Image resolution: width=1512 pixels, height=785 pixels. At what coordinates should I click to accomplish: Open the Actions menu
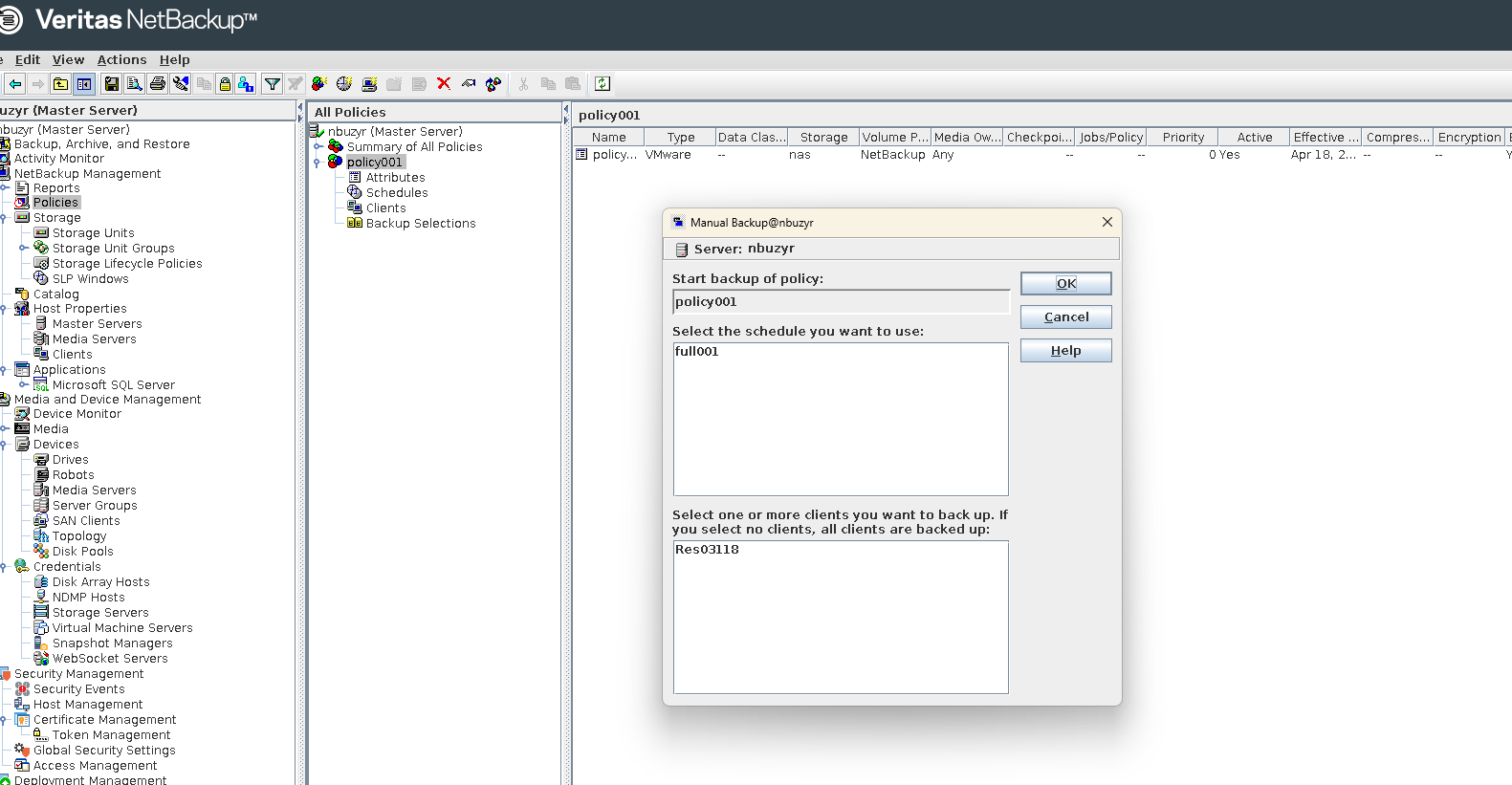(x=121, y=59)
